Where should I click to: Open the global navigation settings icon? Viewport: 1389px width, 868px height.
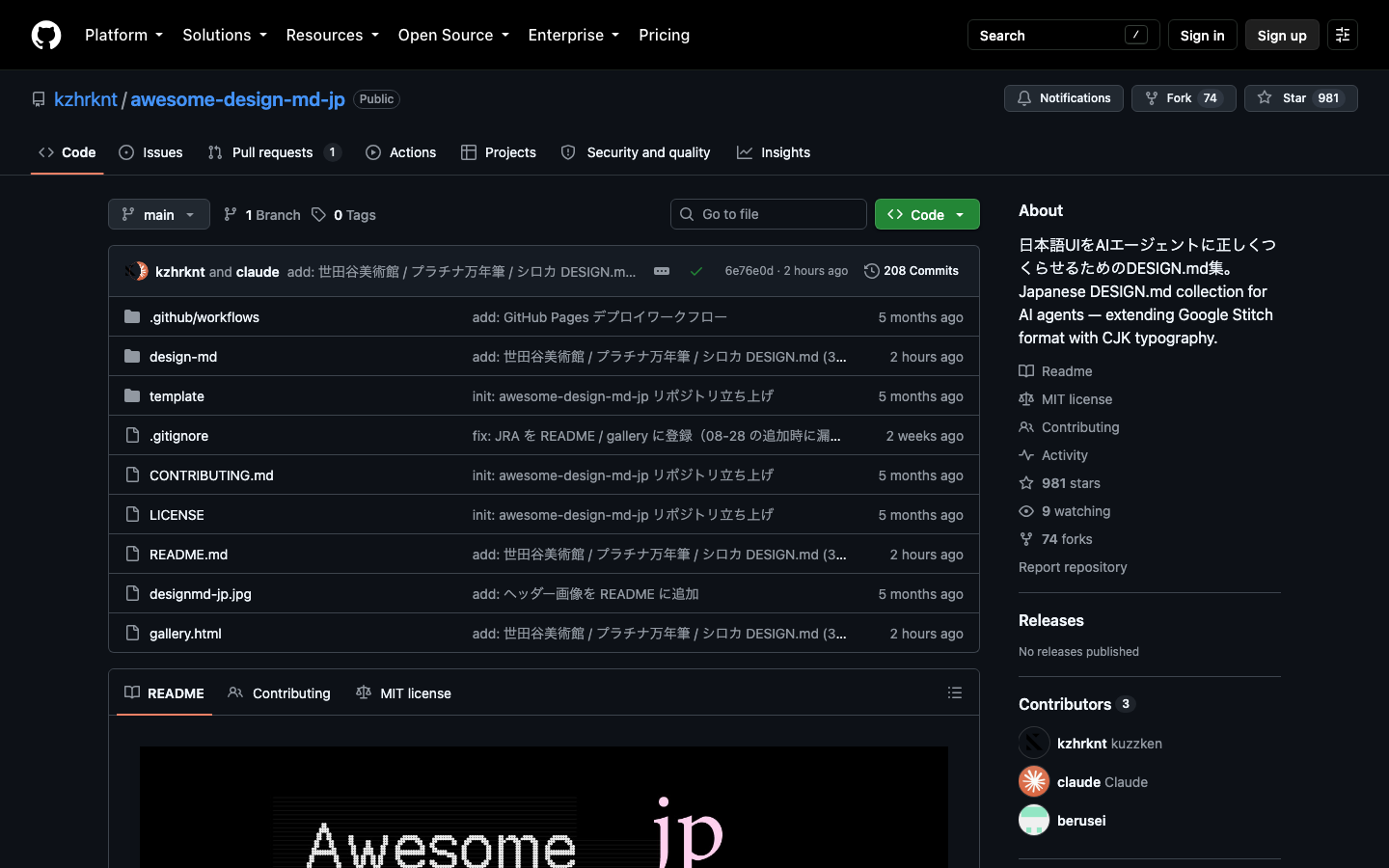click(1343, 35)
